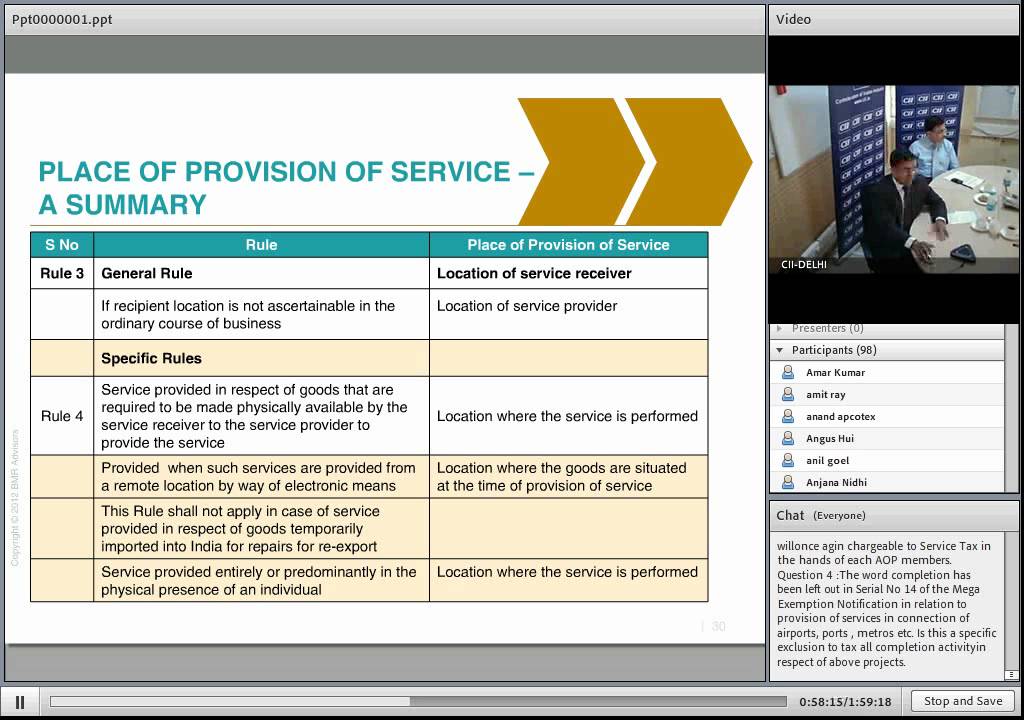Click the S No column header
Viewport: 1024px width, 720px height.
tap(62, 245)
